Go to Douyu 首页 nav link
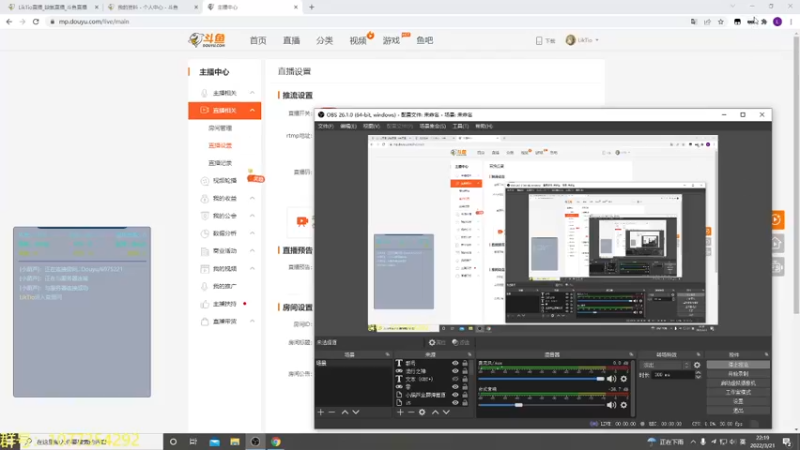The image size is (800, 450). click(258, 40)
